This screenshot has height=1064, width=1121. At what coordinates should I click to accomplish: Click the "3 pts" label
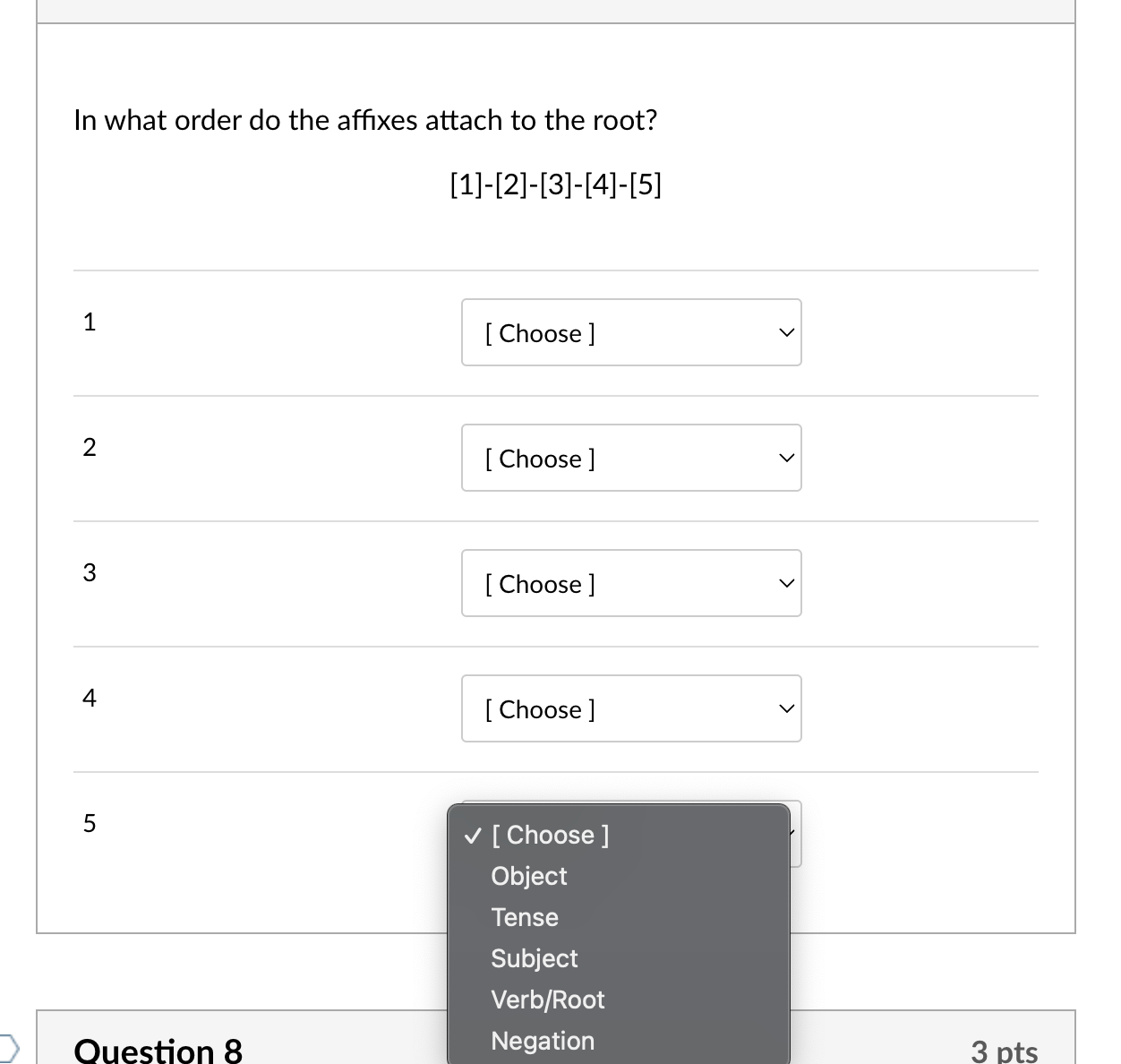pyautogui.click(x=1003, y=1052)
